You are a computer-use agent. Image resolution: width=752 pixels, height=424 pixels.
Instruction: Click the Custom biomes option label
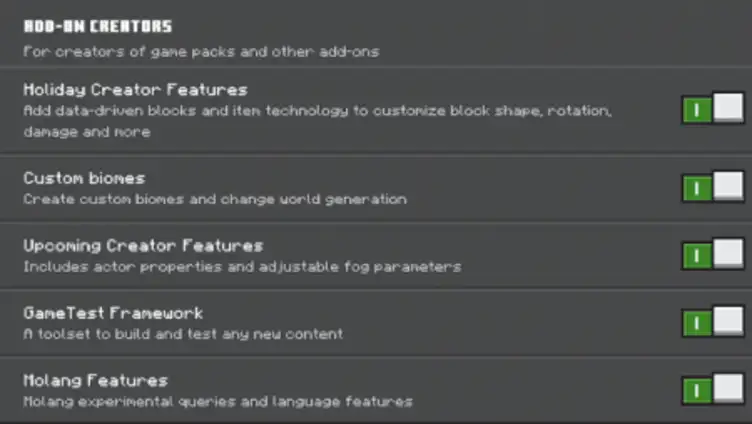pos(84,178)
